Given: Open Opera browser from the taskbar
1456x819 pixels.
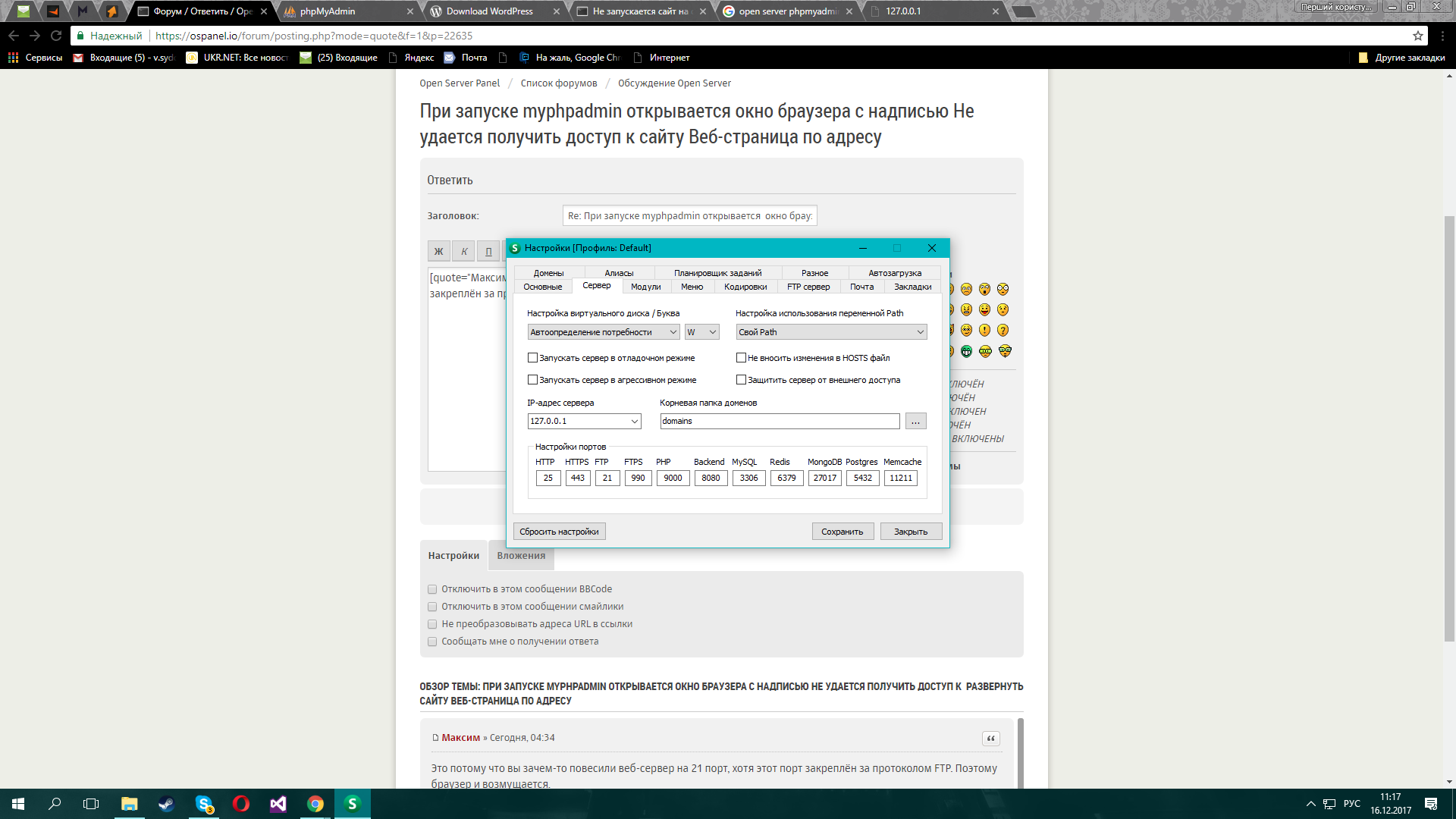Looking at the screenshot, I should (x=240, y=804).
